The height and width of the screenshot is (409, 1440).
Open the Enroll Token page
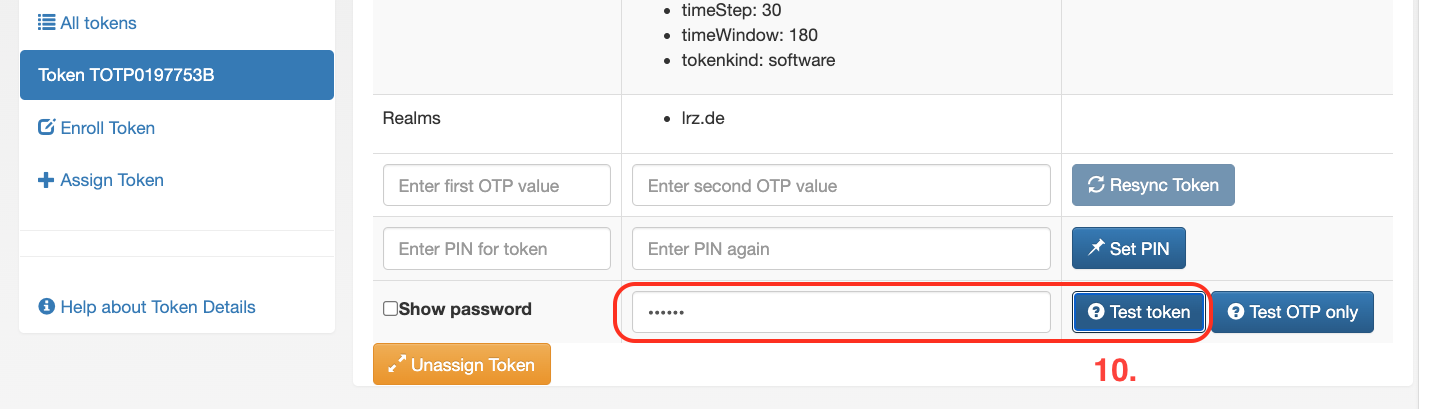(x=107, y=128)
